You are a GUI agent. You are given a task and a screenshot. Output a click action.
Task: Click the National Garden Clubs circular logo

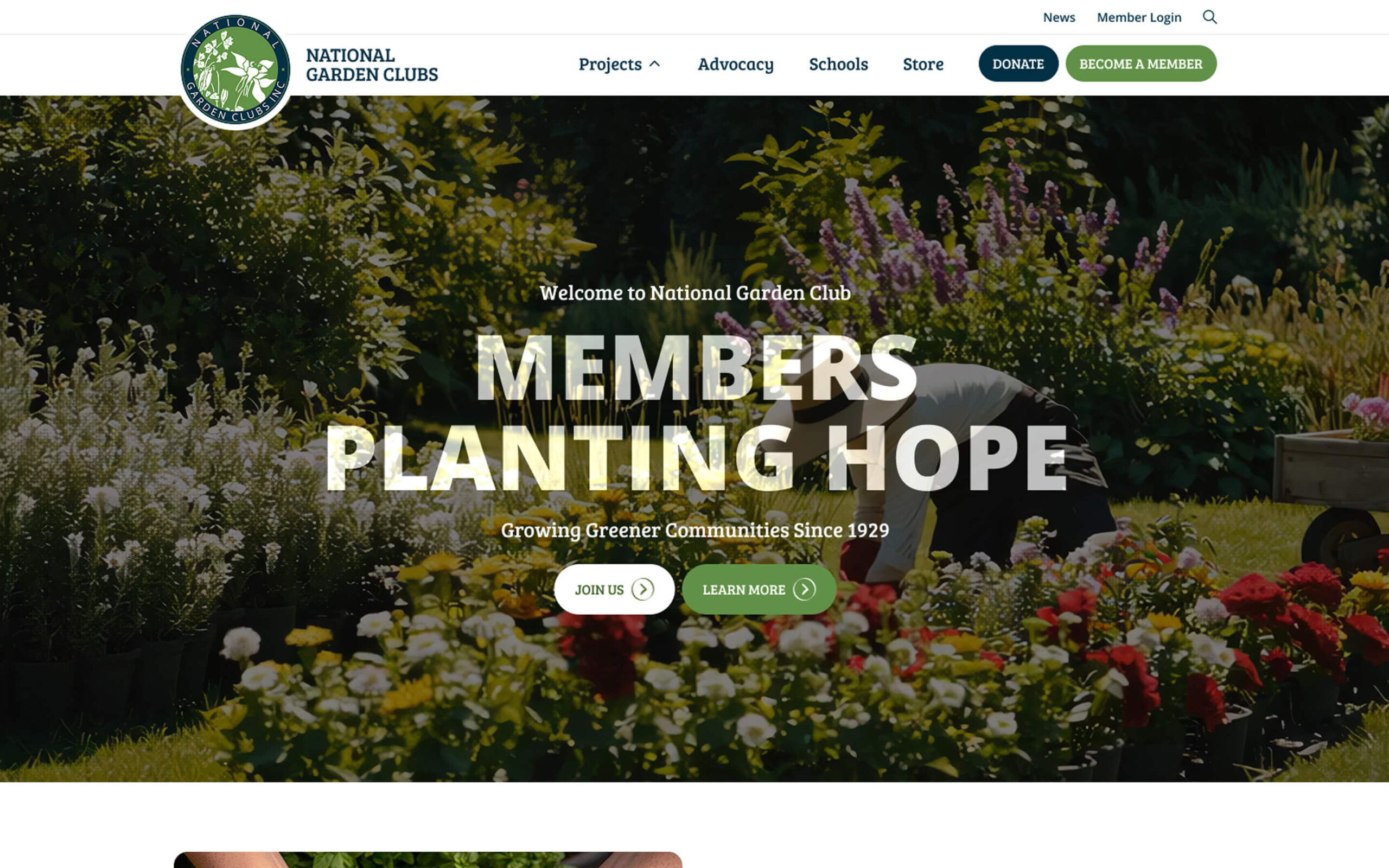235,69
